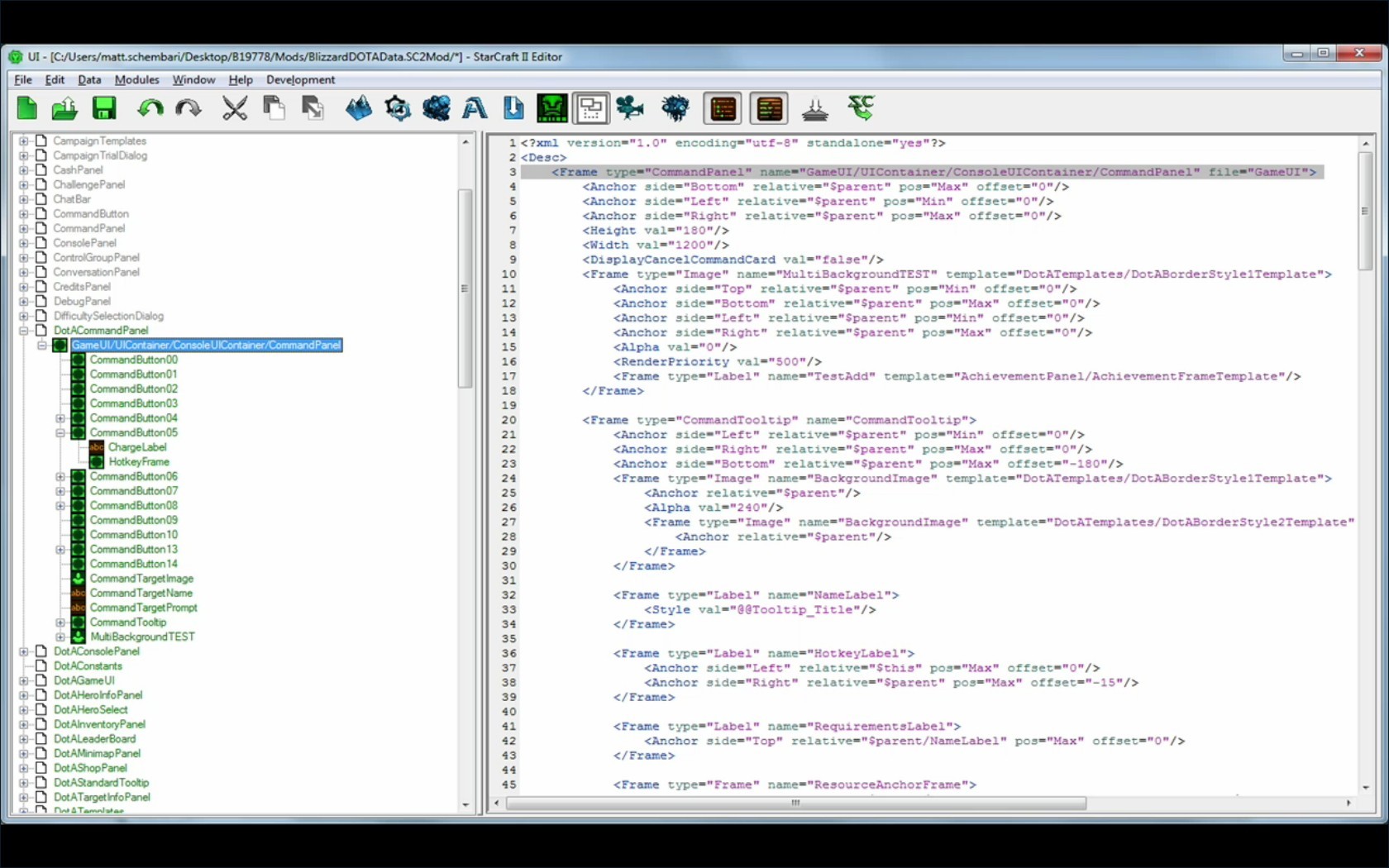Toggle the second dark list-view toolbar button
Viewport: 1389px width, 868px height.
tap(770, 108)
